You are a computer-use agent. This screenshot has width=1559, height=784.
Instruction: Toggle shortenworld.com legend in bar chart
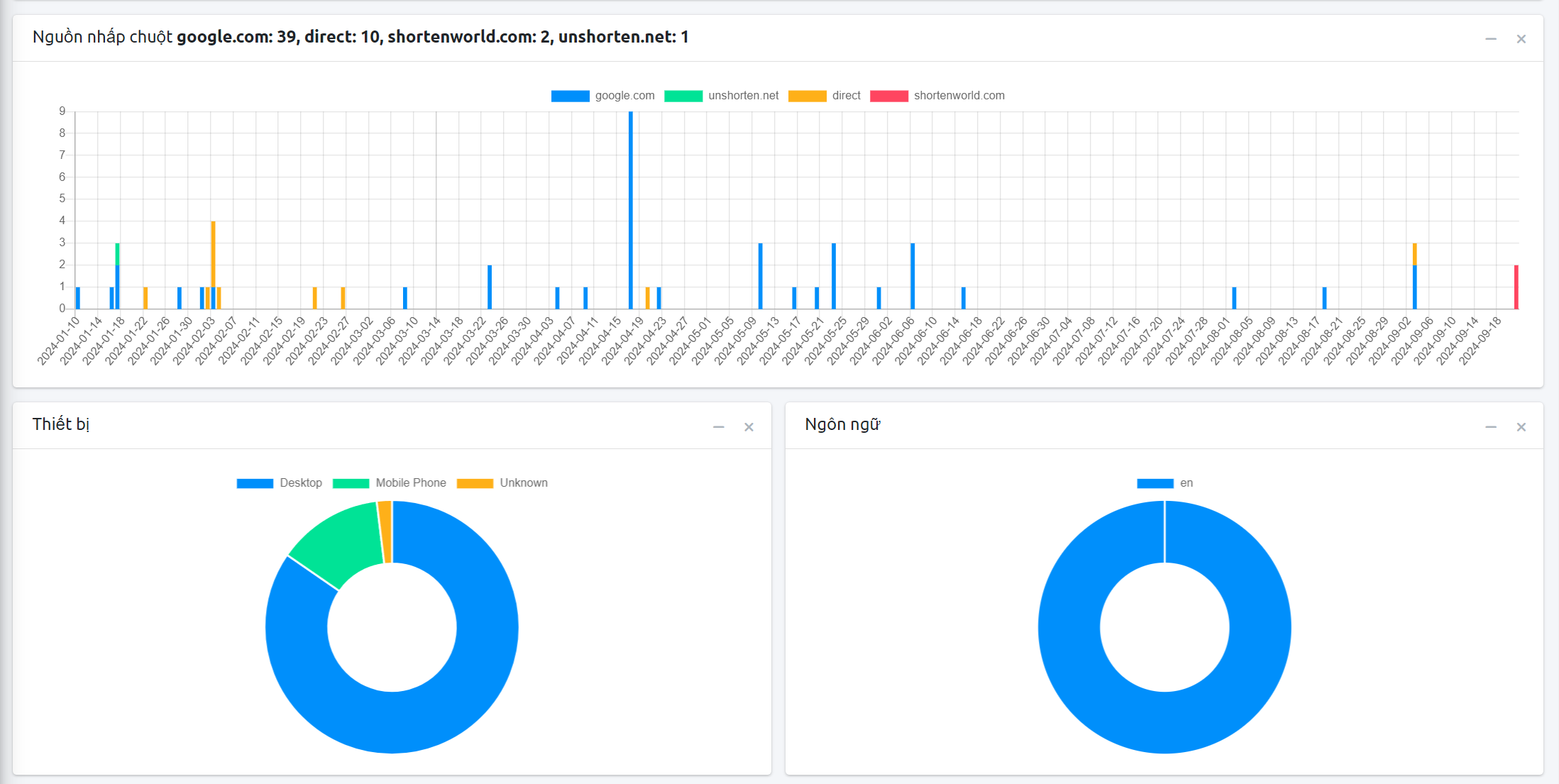937,96
